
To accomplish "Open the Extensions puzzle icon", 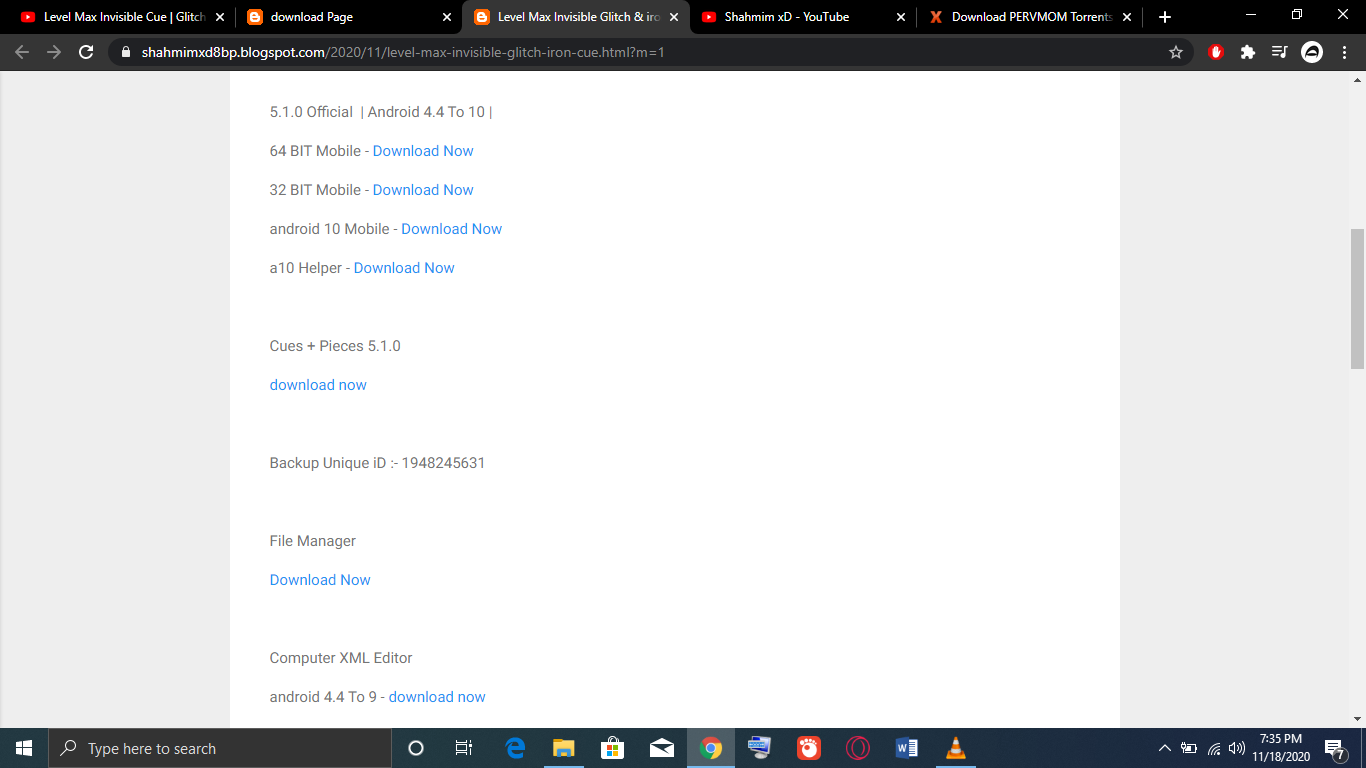I will pos(1248,52).
